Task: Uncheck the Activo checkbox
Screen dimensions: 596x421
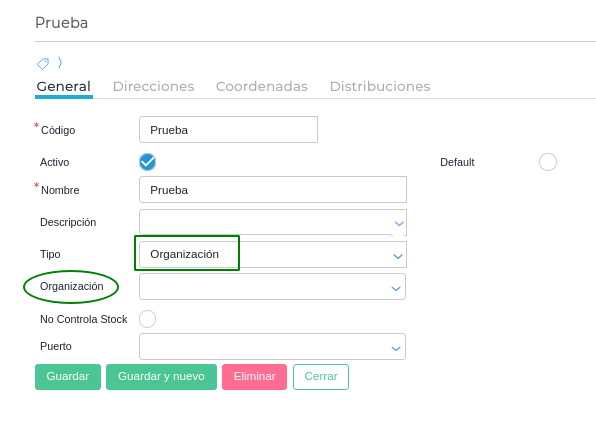Action: pos(147,162)
